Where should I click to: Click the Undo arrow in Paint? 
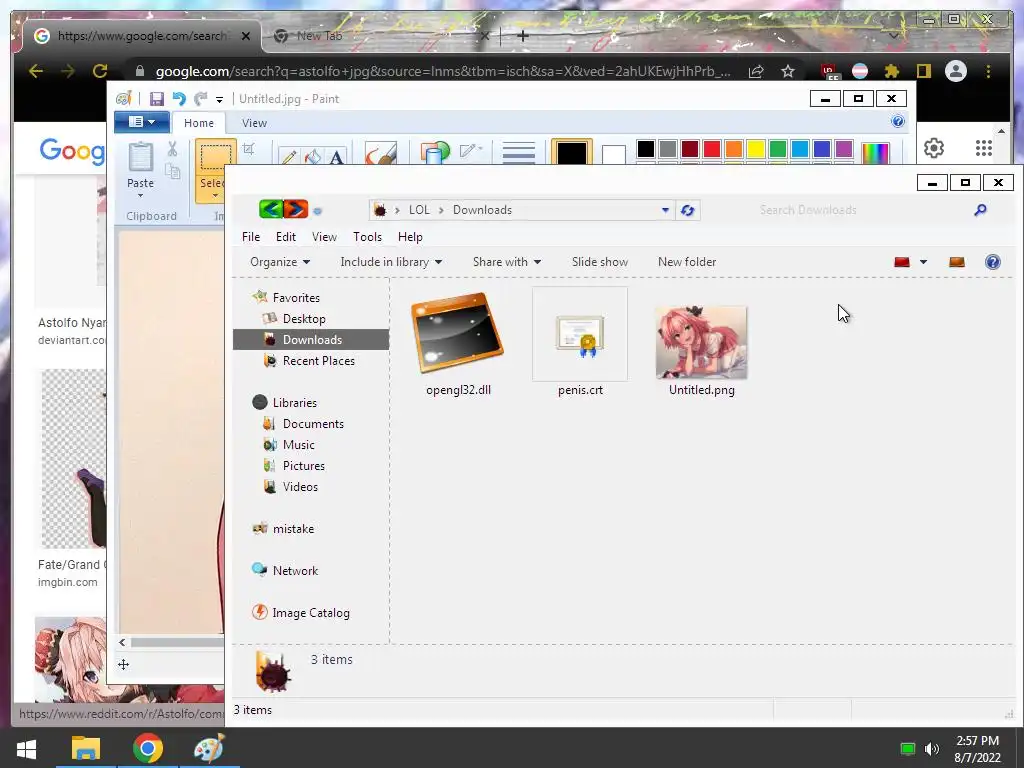pos(178,99)
